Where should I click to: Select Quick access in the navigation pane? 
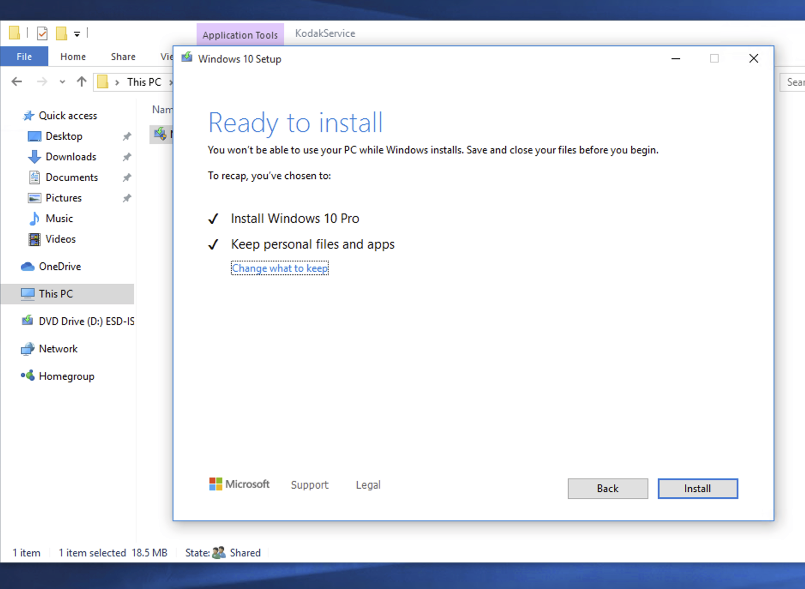(x=68, y=116)
